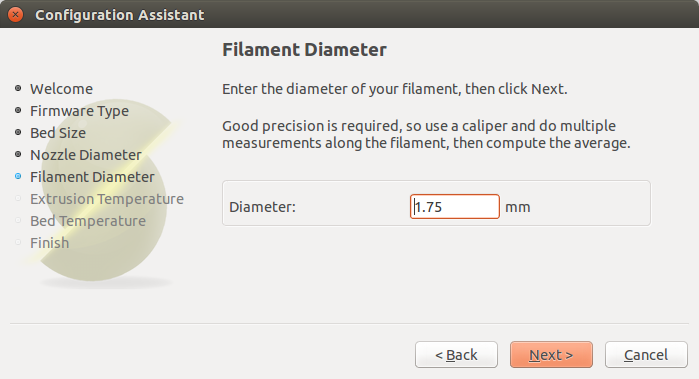Viewport: 699px width, 379px height.
Task: Go back with the Back button
Action: 456,355
